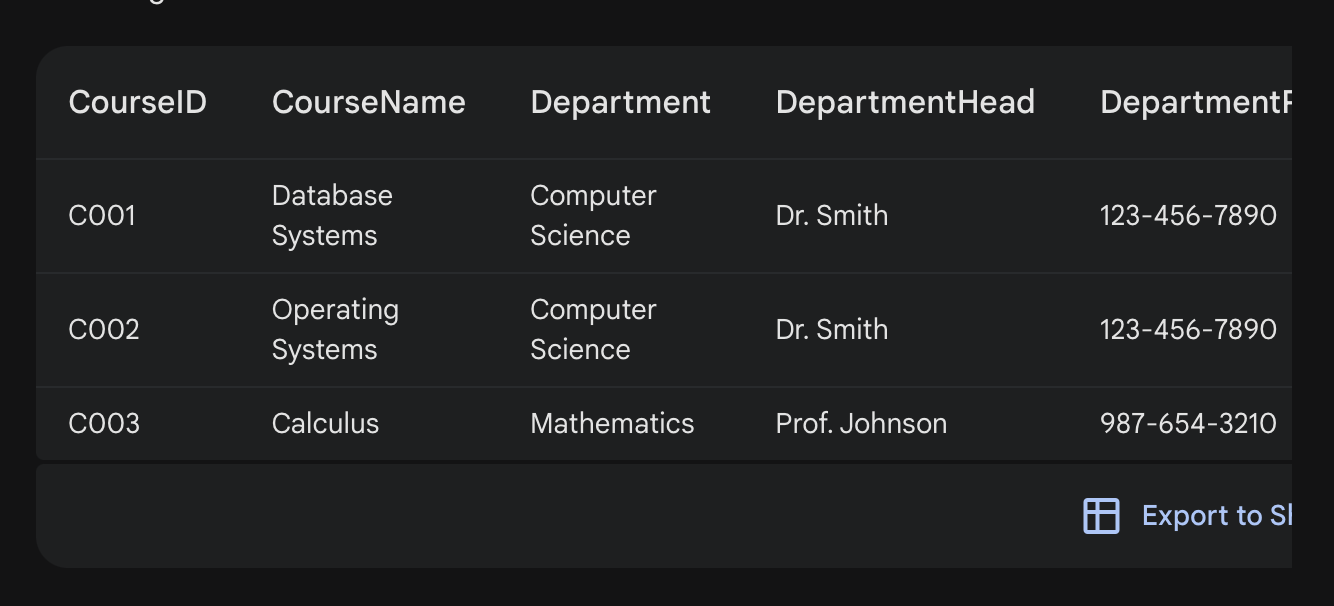Image resolution: width=1334 pixels, height=606 pixels.
Task: Click the CourseName column header
Action: pos(368,102)
